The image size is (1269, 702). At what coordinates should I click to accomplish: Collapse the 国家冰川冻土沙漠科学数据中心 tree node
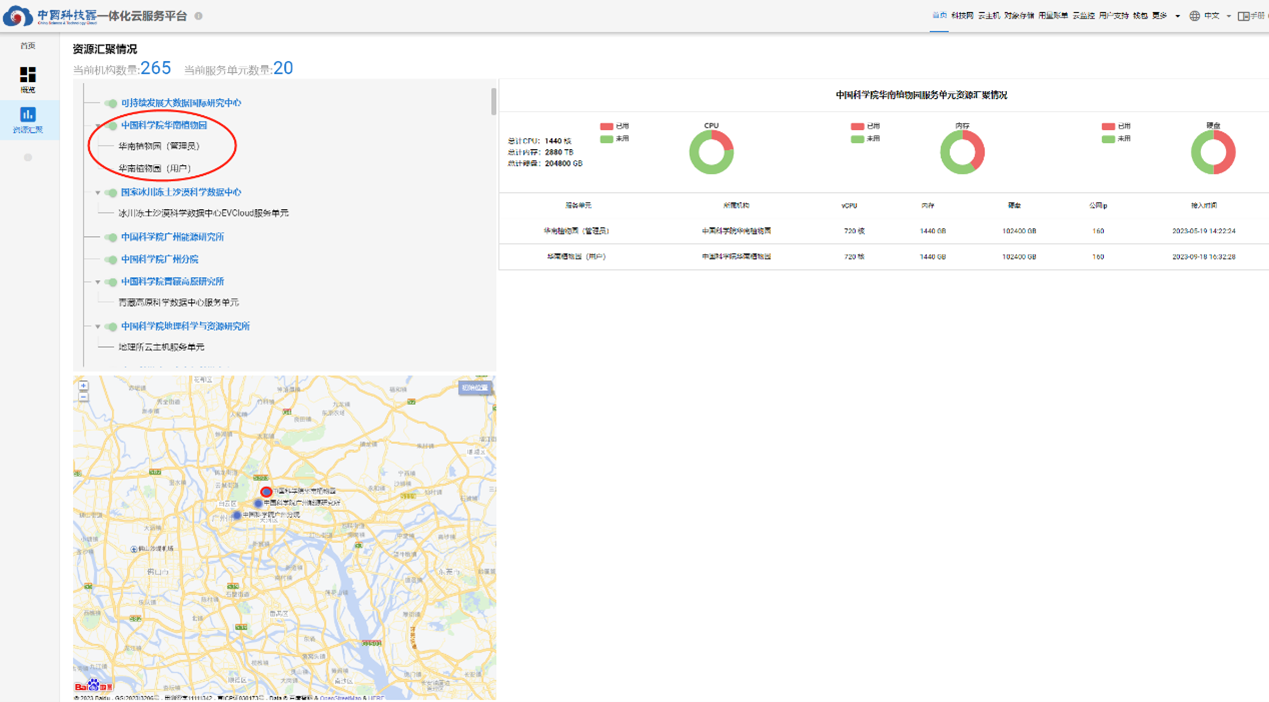(98, 192)
